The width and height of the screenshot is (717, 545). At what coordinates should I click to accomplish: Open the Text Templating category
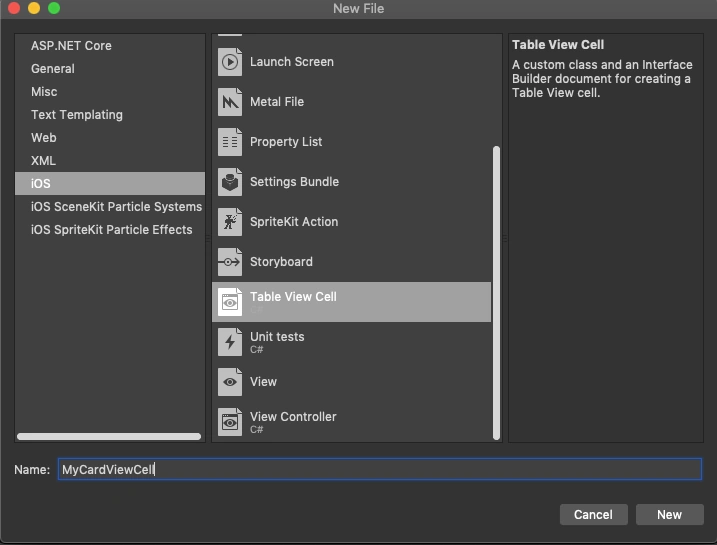[x=110, y=115]
